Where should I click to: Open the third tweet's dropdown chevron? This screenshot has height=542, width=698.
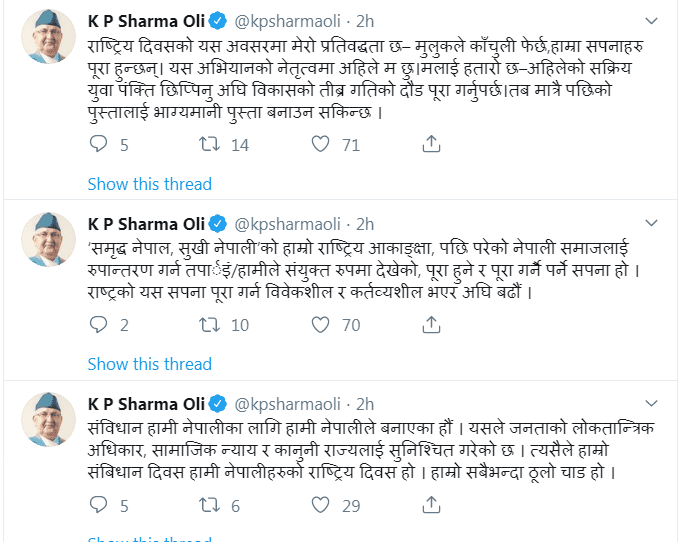pos(651,403)
